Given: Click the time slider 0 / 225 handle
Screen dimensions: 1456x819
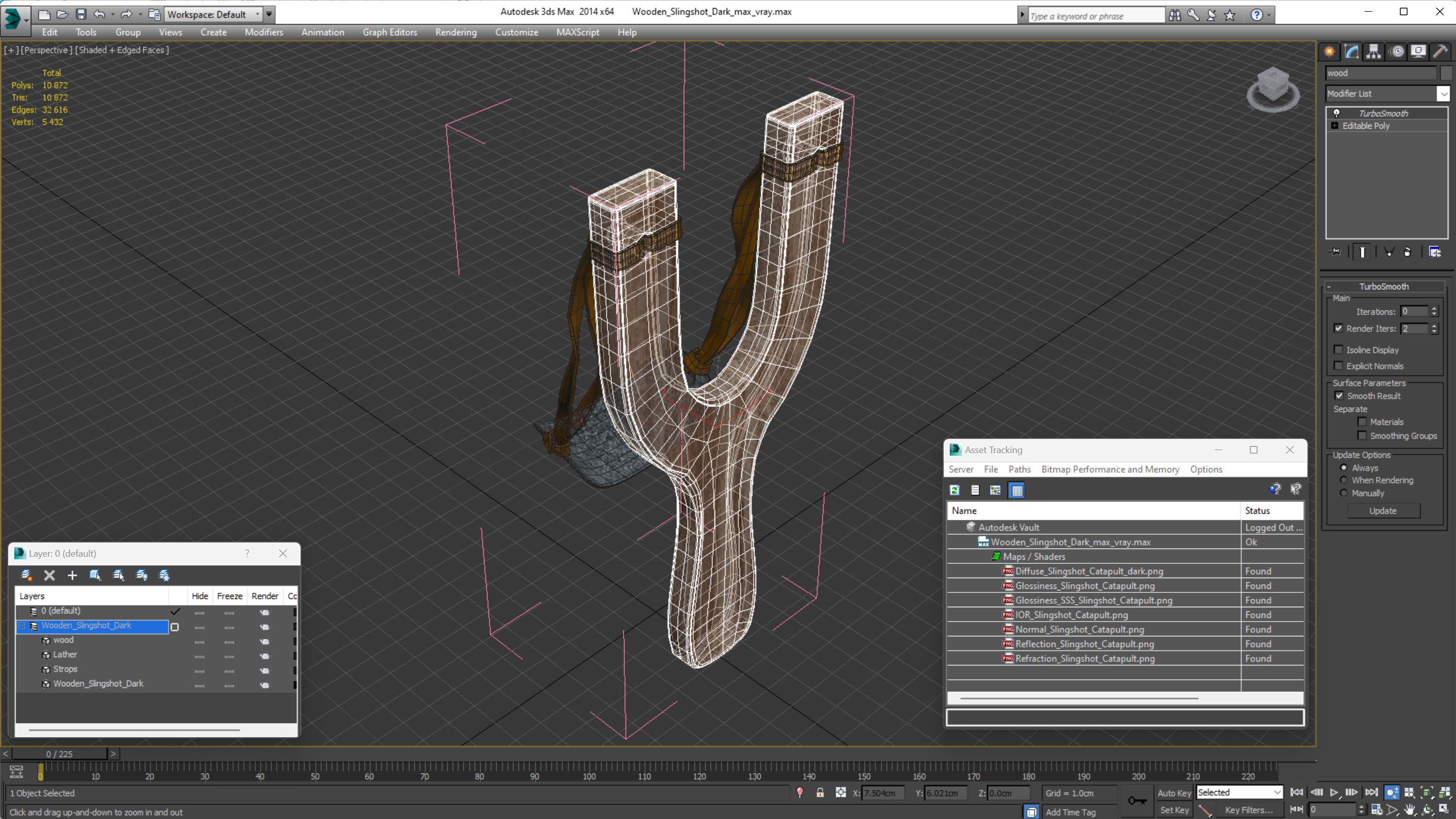Looking at the screenshot, I should tap(59, 754).
